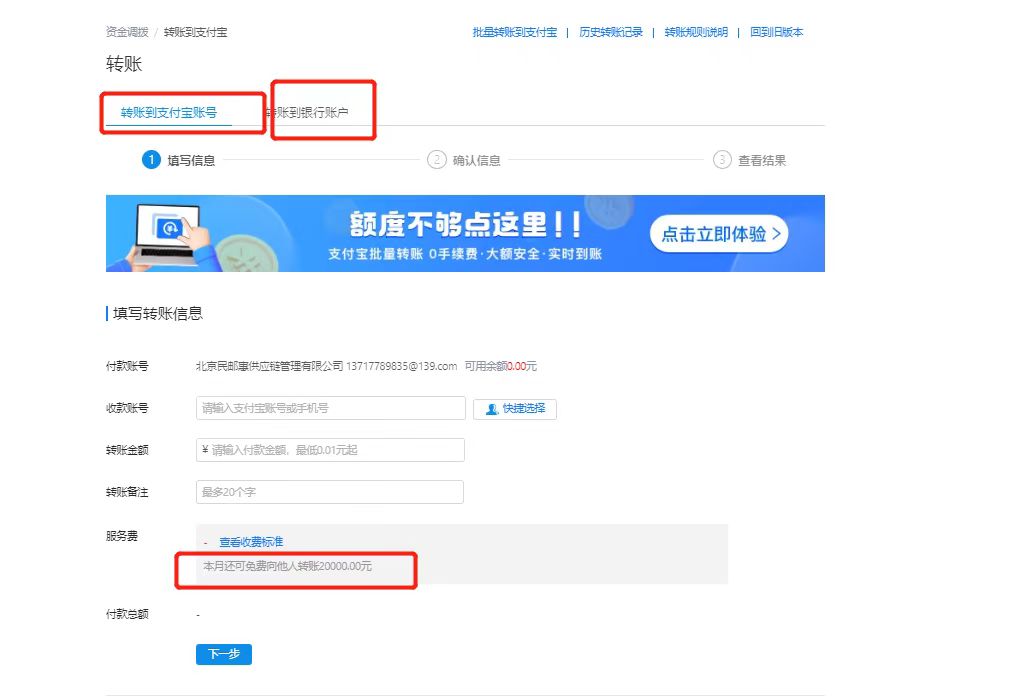Click step 1 circle 填写信息
This screenshot has width=1029, height=699.
coord(152,159)
